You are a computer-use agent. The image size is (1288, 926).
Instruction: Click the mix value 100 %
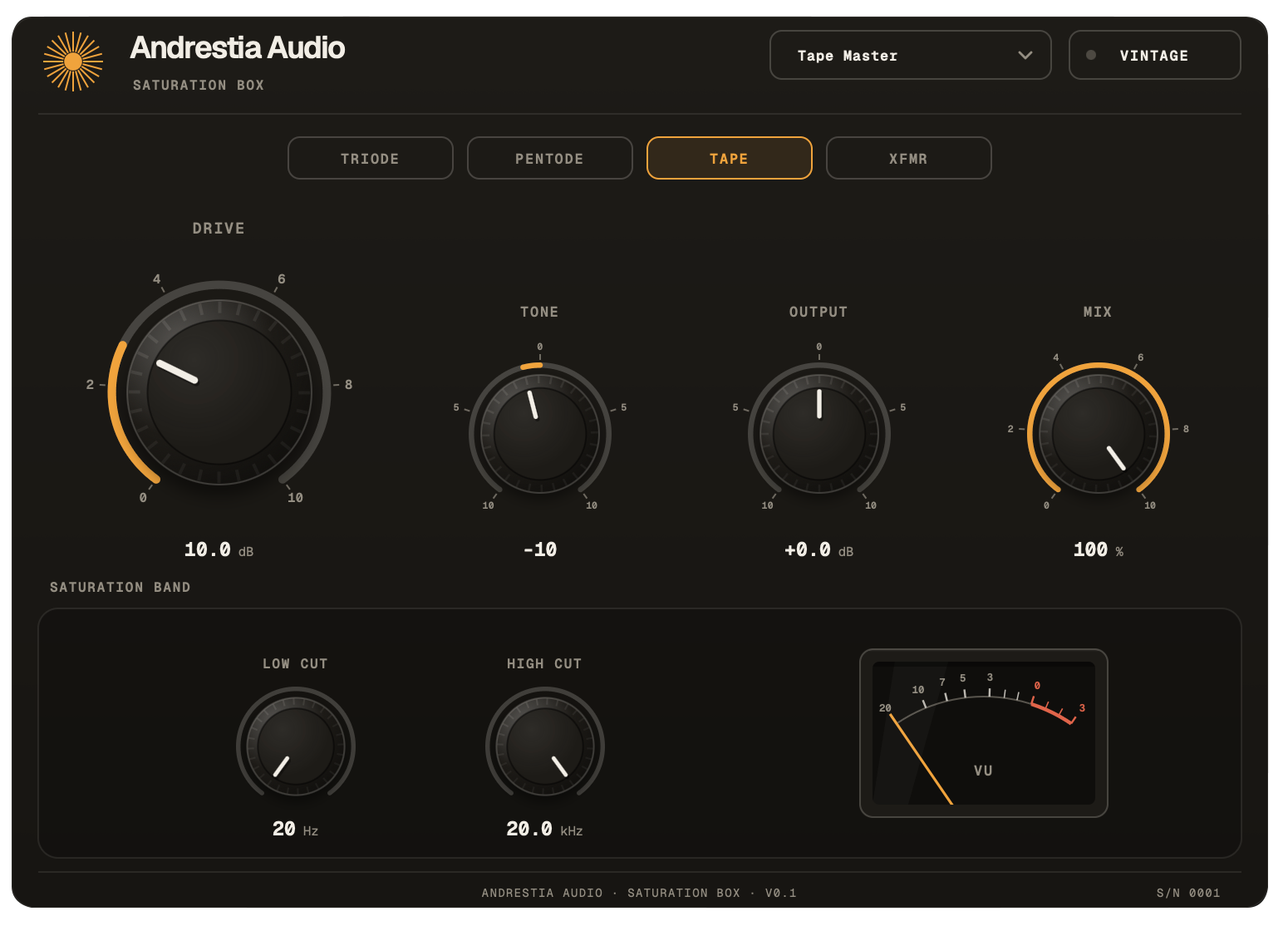(1099, 550)
